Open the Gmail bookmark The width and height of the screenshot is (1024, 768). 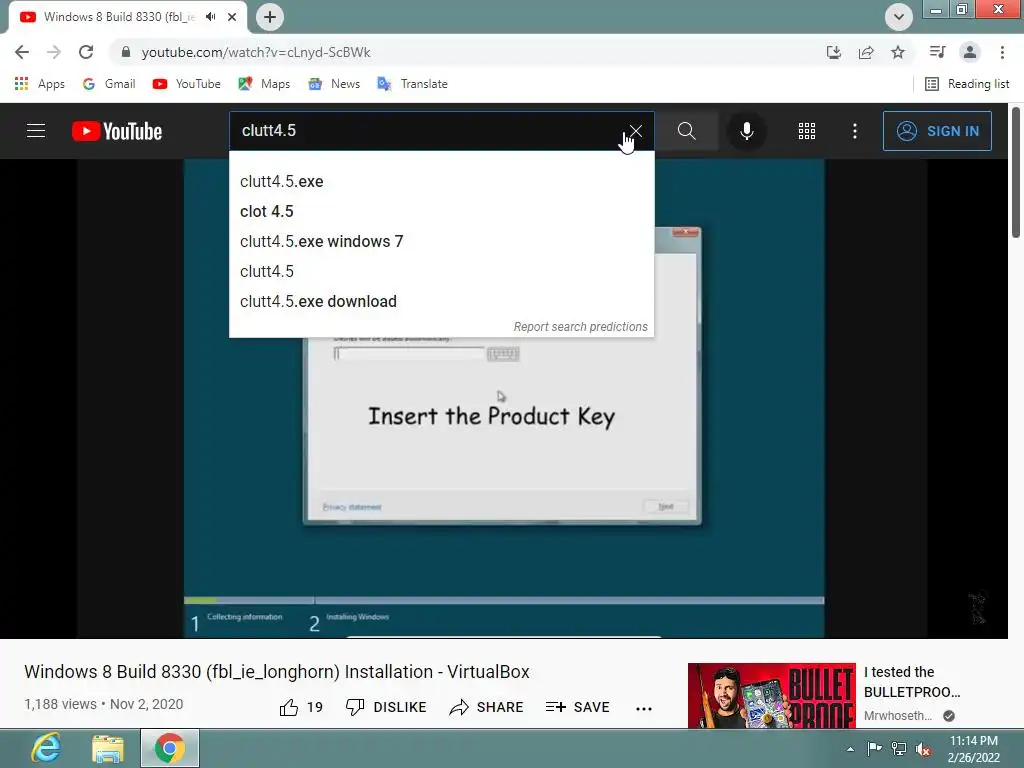pos(109,84)
